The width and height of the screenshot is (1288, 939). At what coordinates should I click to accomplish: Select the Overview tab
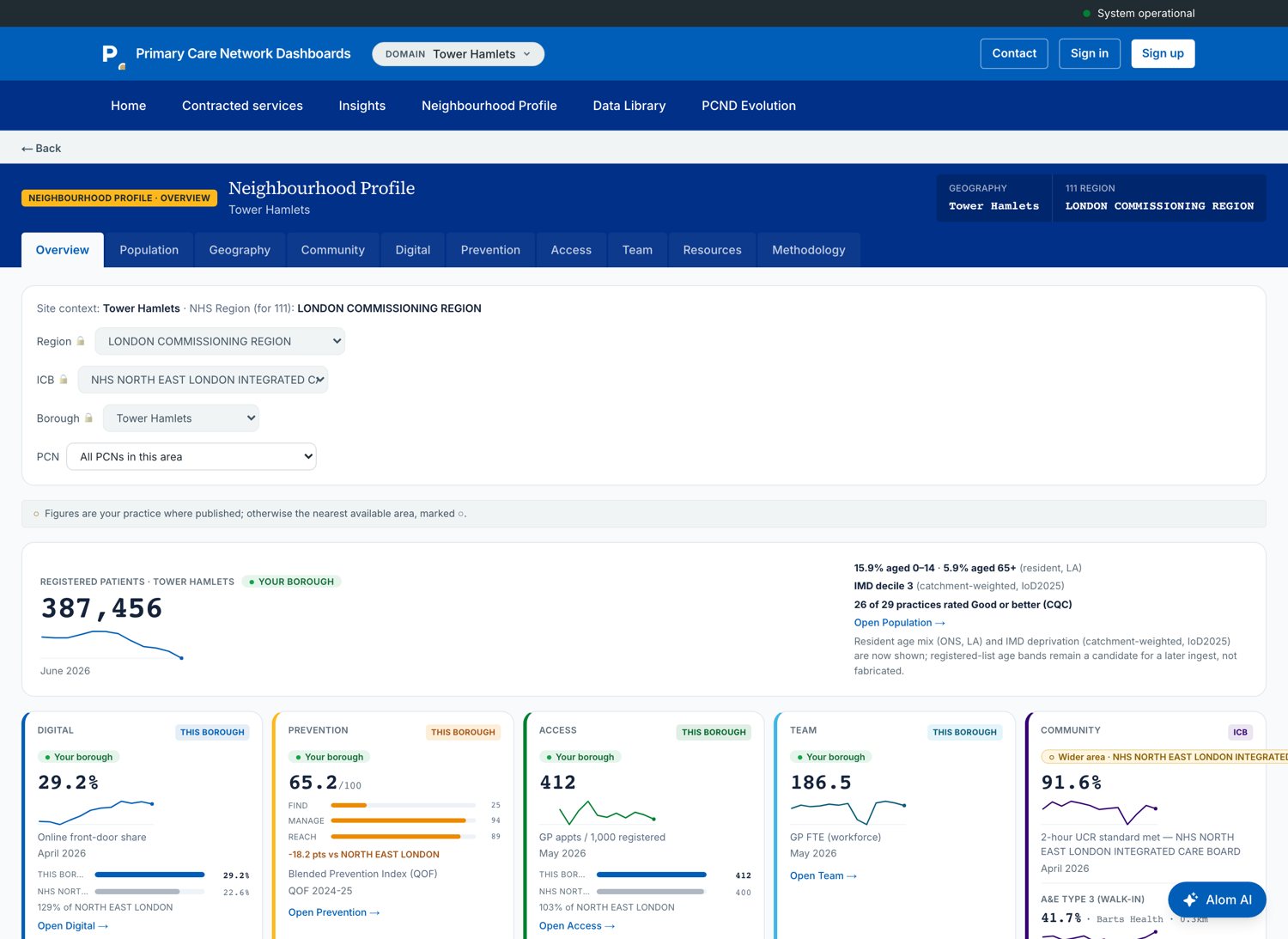click(63, 250)
